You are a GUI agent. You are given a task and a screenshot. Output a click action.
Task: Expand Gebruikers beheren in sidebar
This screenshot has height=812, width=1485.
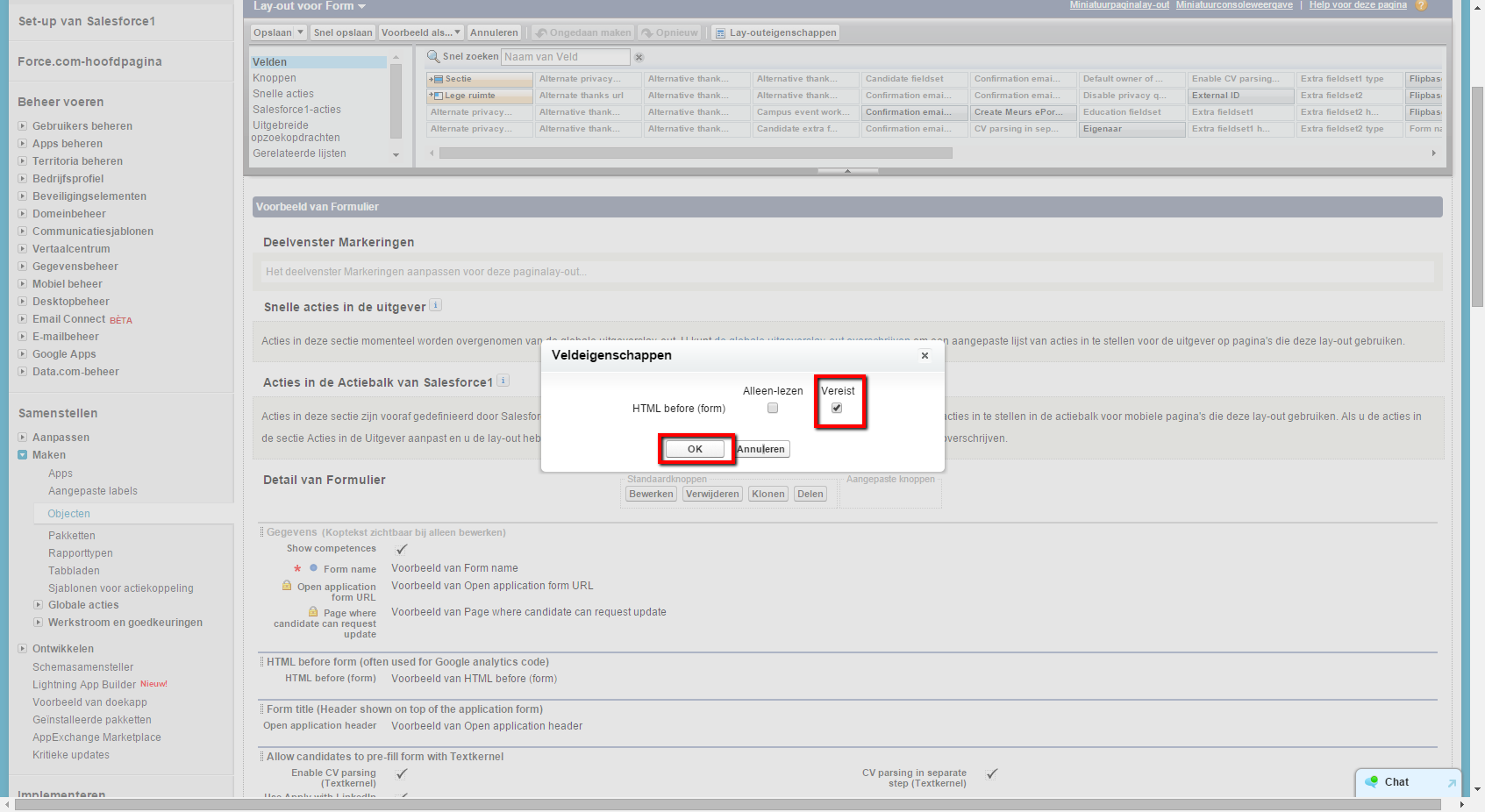pyautogui.click(x=22, y=126)
